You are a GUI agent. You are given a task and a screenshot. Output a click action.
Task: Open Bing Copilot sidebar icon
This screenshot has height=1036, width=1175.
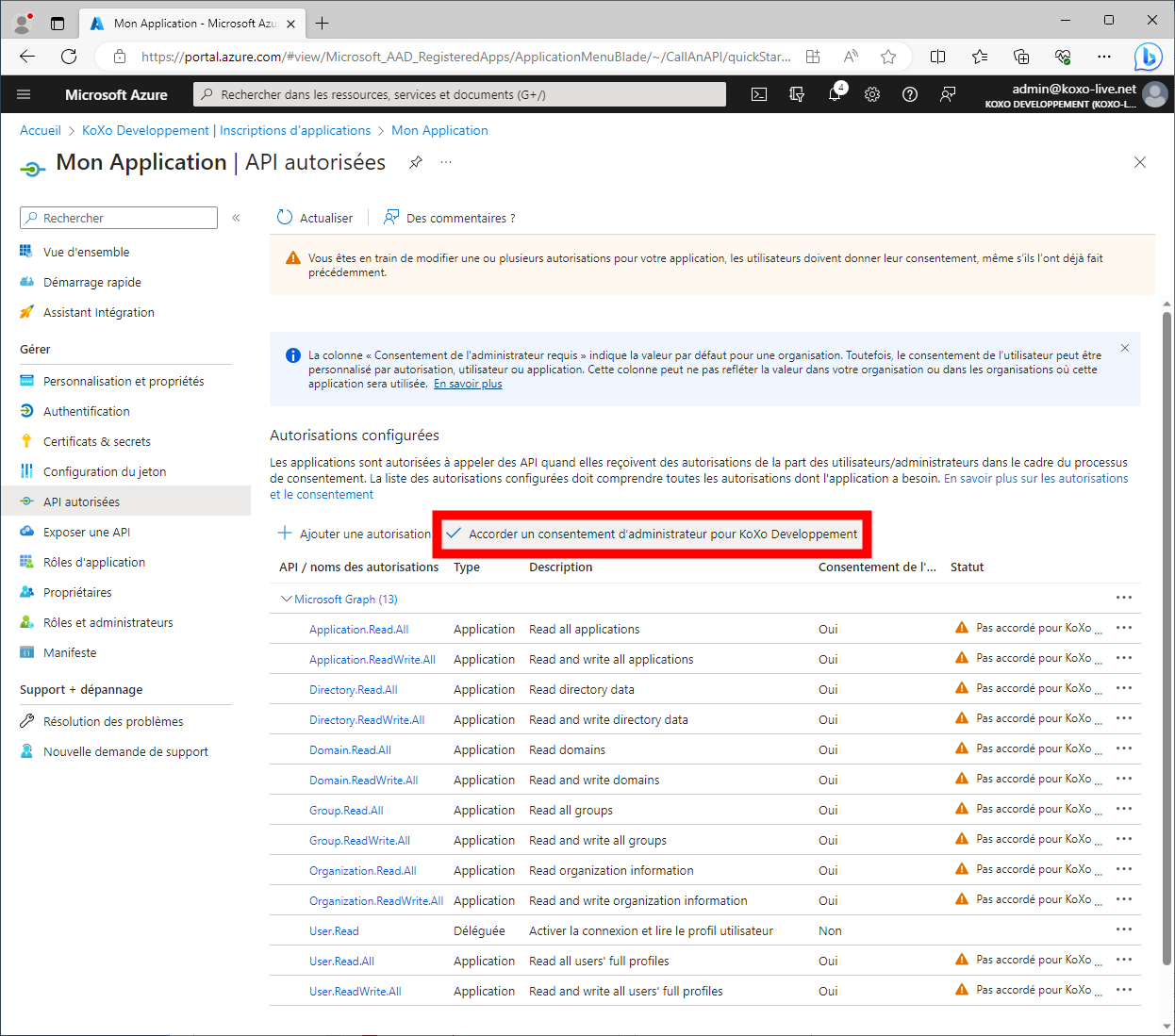pyautogui.click(x=1148, y=57)
